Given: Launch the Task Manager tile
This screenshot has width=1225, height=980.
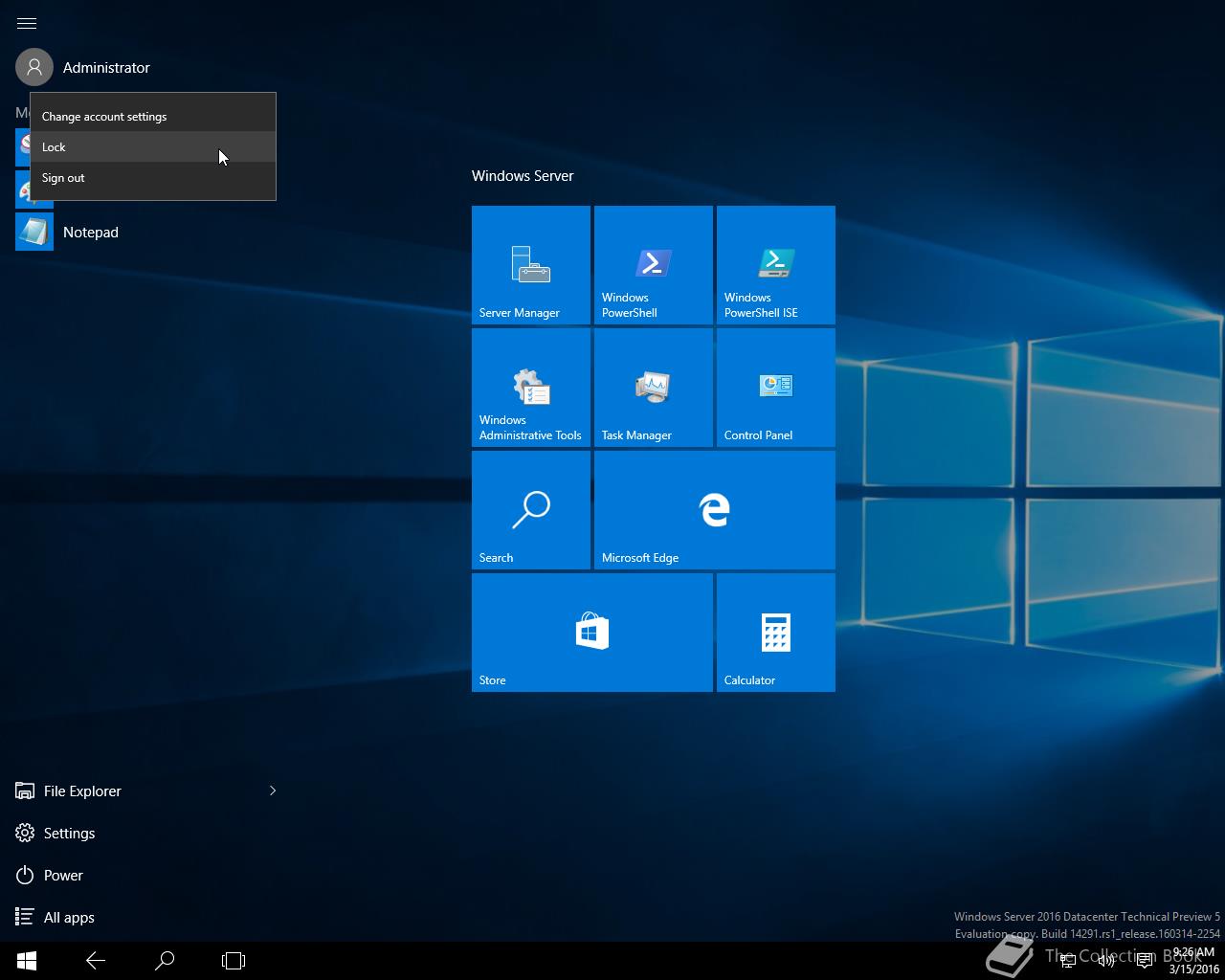Looking at the screenshot, I should [654, 388].
